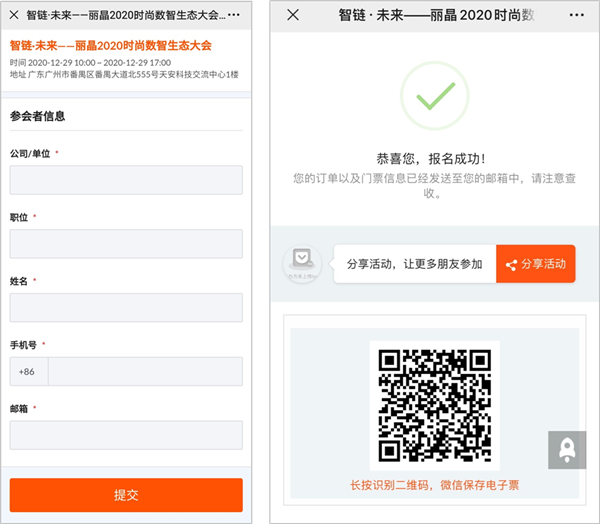600x524 pixels.
Task: Click the green success checkmark icon
Action: [435, 96]
